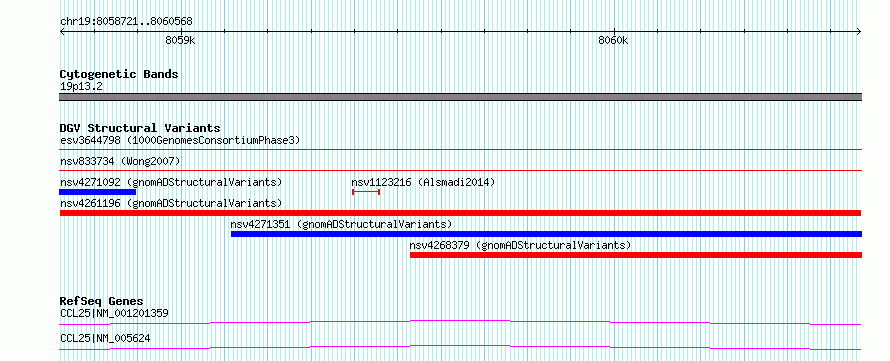The width and height of the screenshot is (890, 361).
Task: Click the magenta CCL25 NM_005624 gene line
Action: coord(460,347)
